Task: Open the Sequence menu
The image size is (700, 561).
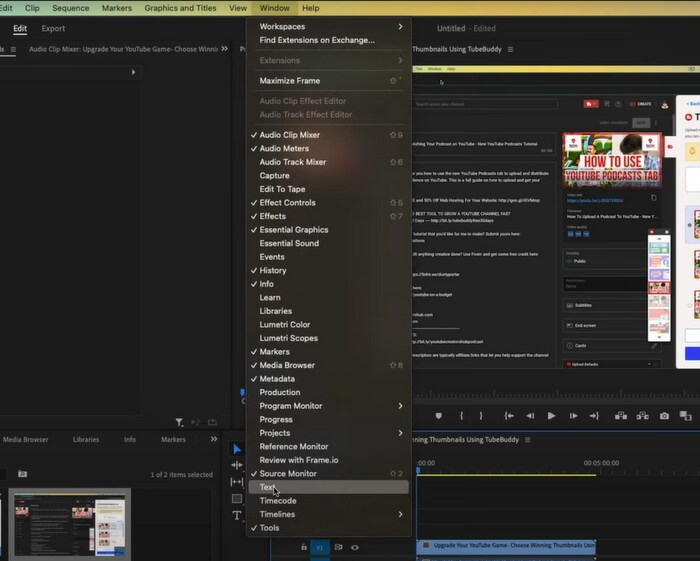Action: [71, 8]
